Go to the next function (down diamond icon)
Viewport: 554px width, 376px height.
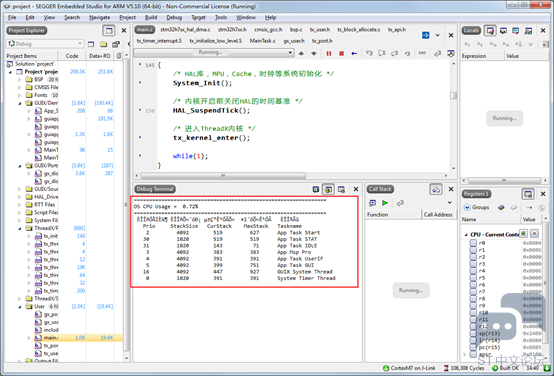coord(314,53)
